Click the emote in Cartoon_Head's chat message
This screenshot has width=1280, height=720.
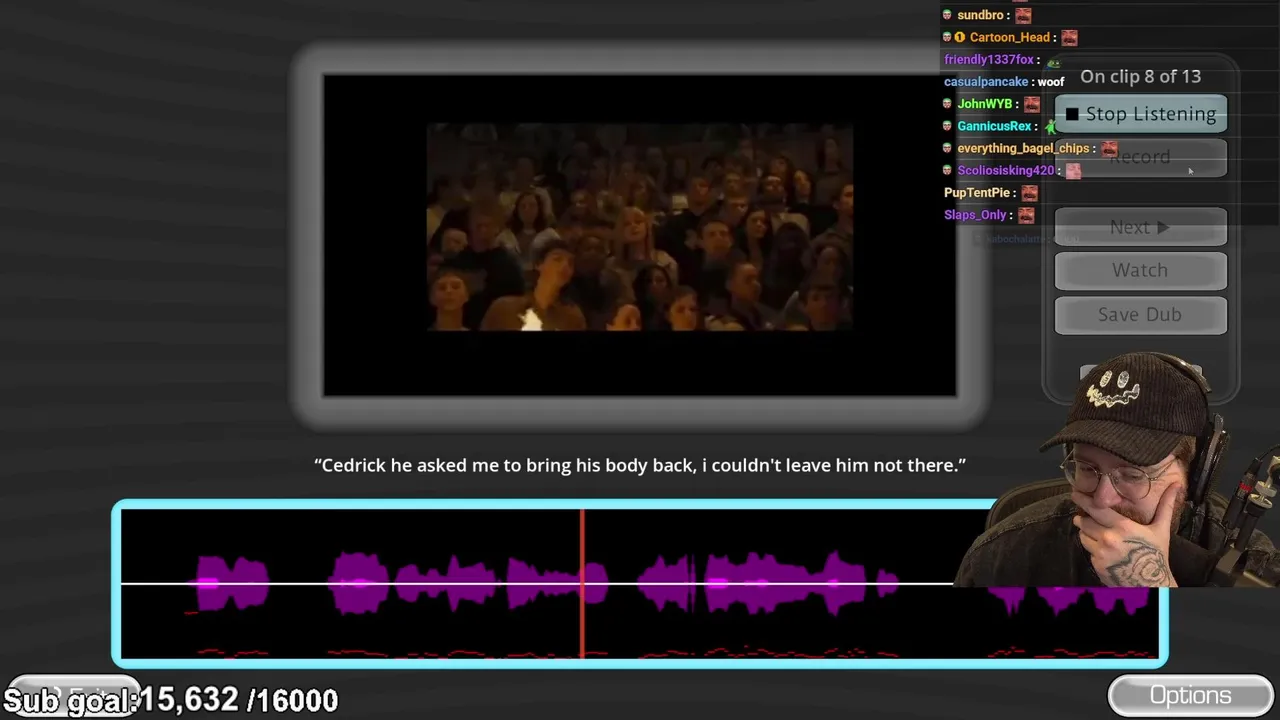1070,38
